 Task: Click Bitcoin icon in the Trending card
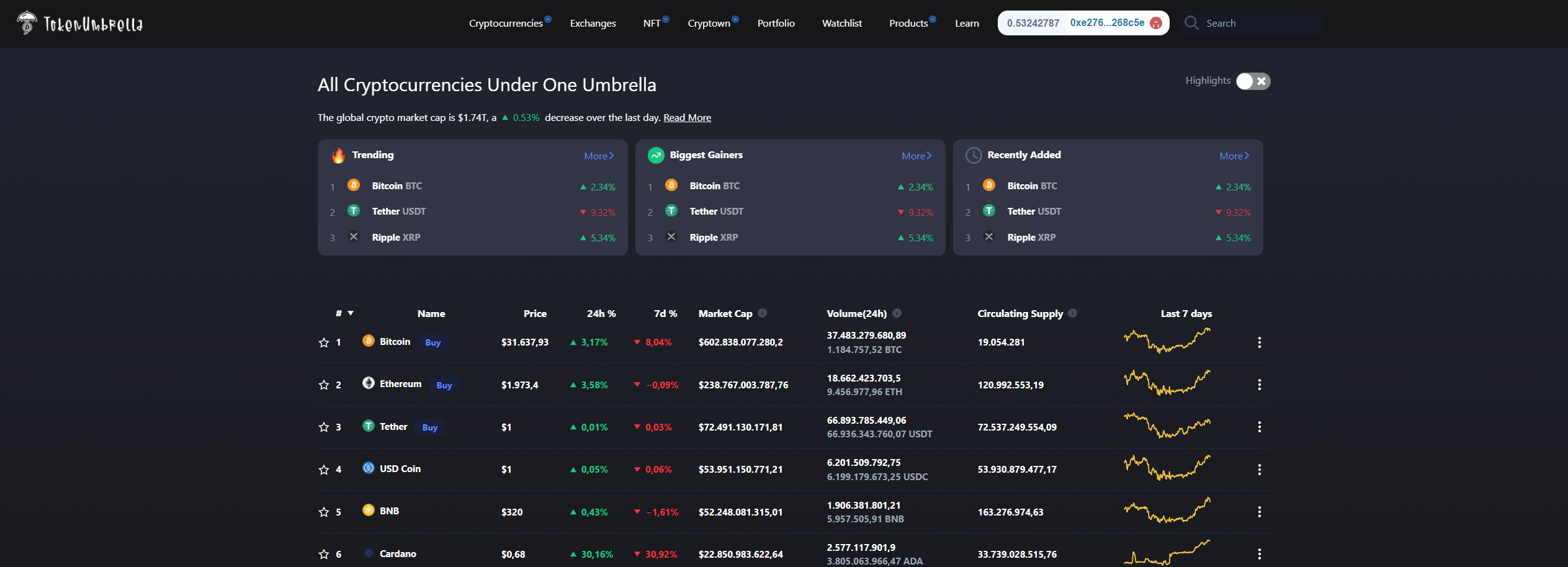(x=354, y=185)
